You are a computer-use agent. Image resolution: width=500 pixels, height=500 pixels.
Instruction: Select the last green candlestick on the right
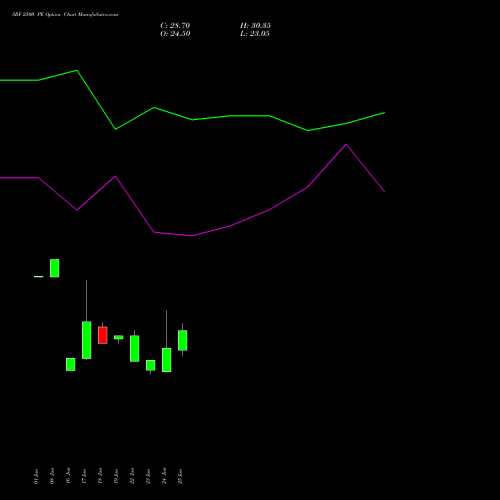click(x=183, y=340)
